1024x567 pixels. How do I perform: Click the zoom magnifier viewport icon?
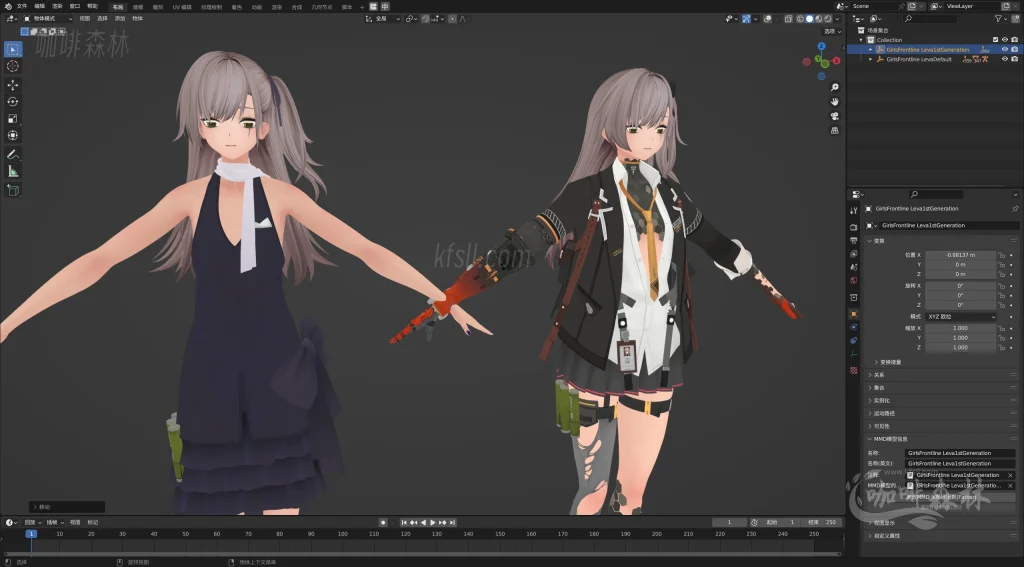point(835,87)
